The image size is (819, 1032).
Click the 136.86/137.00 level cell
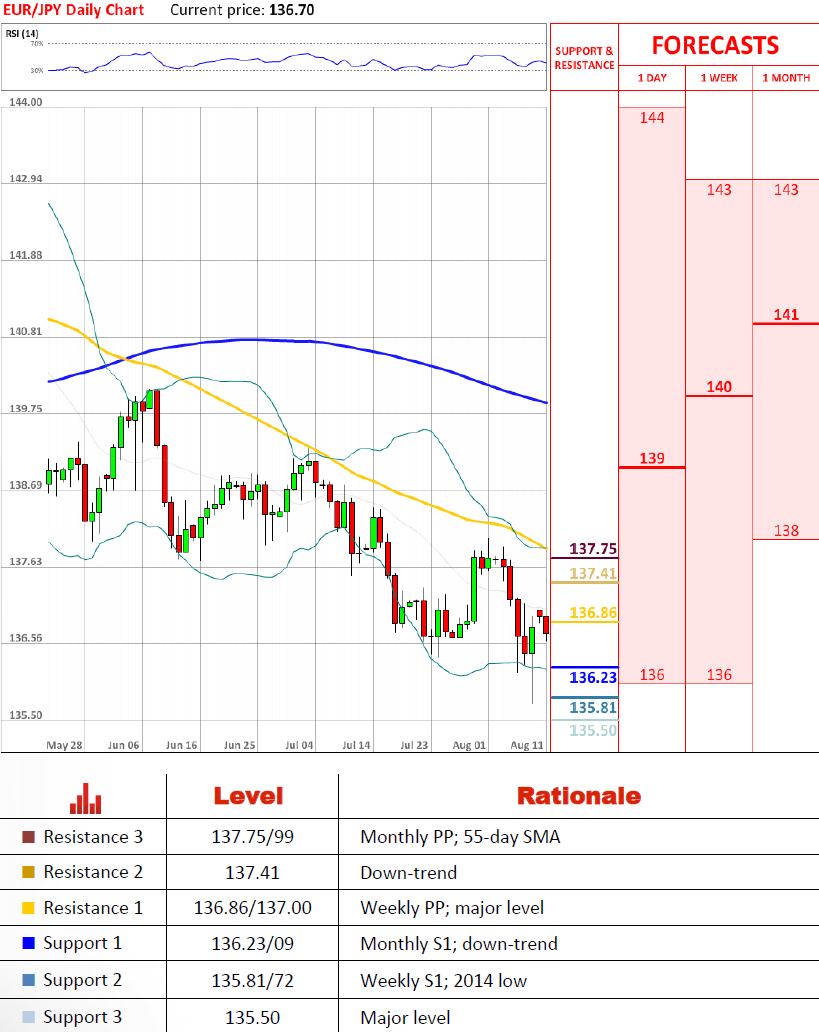point(252,908)
